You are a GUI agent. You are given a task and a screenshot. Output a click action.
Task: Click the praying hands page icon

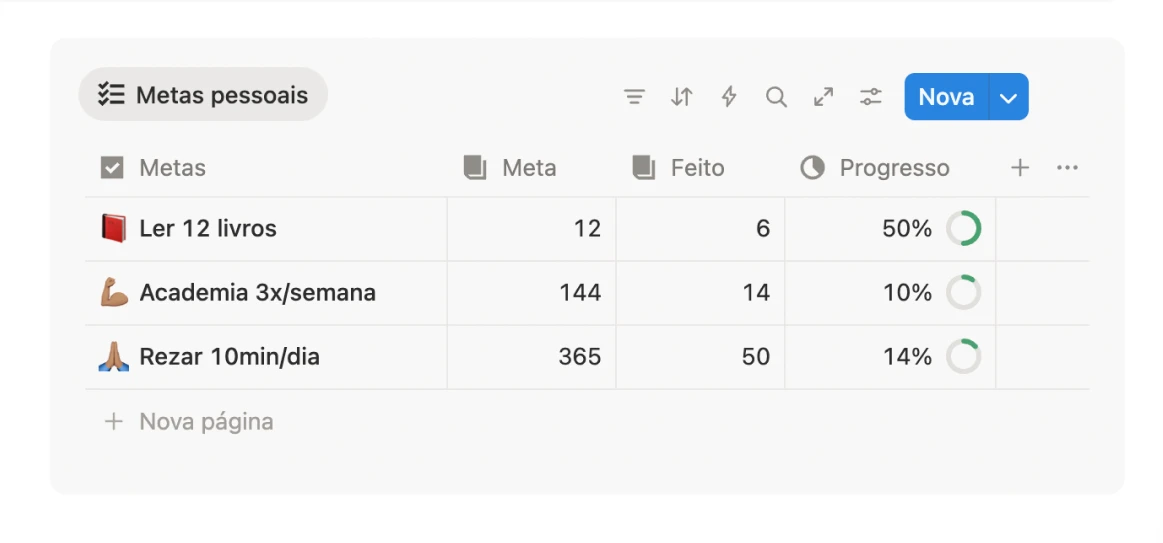pos(114,357)
